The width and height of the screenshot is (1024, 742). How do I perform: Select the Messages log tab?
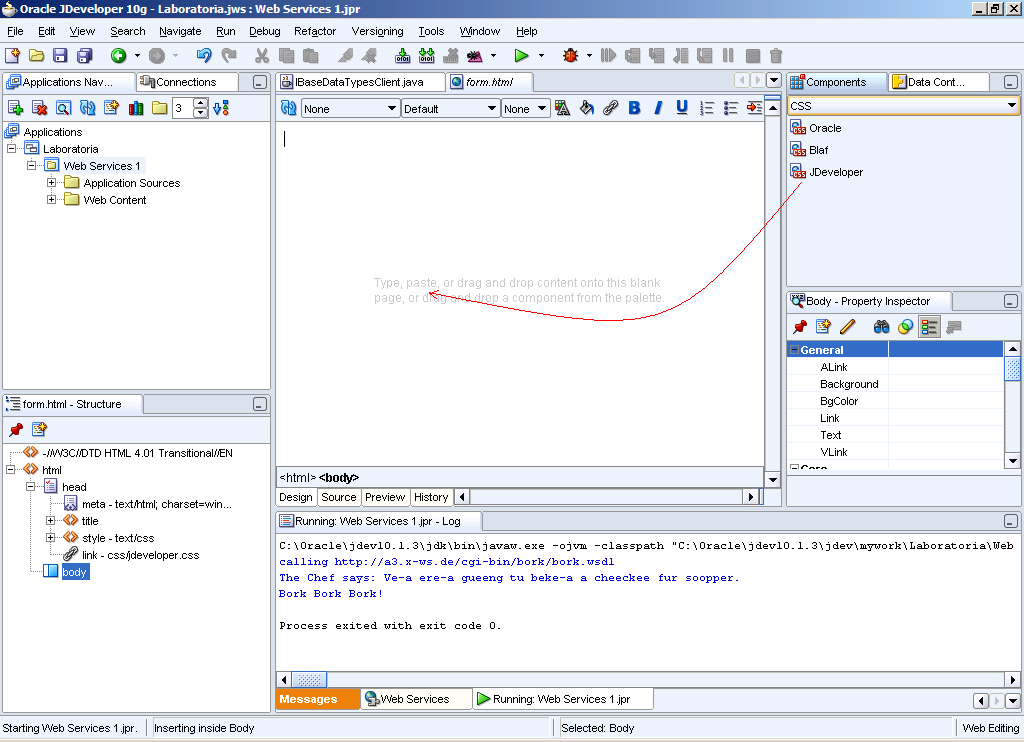click(x=317, y=699)
